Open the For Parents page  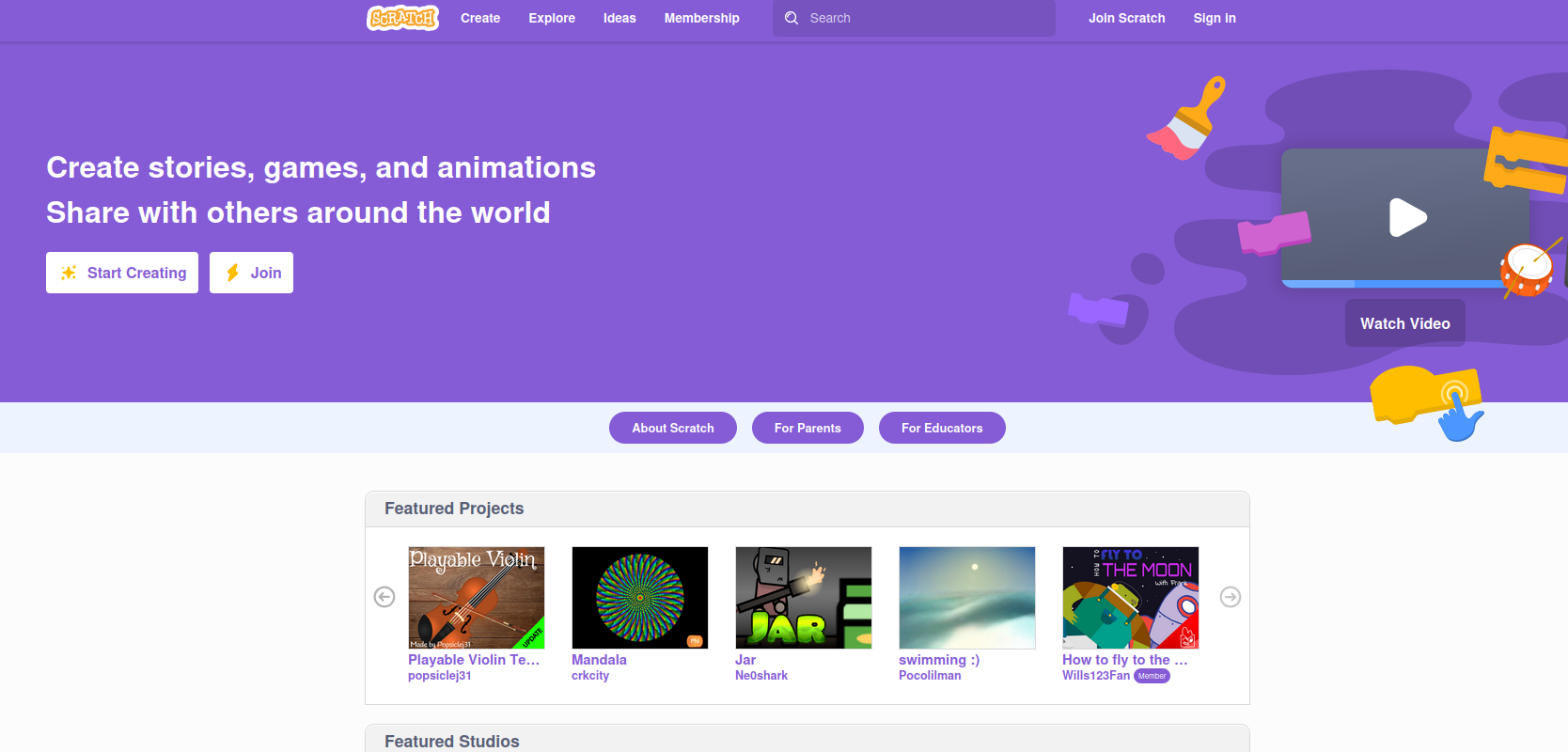pos(808,428)
